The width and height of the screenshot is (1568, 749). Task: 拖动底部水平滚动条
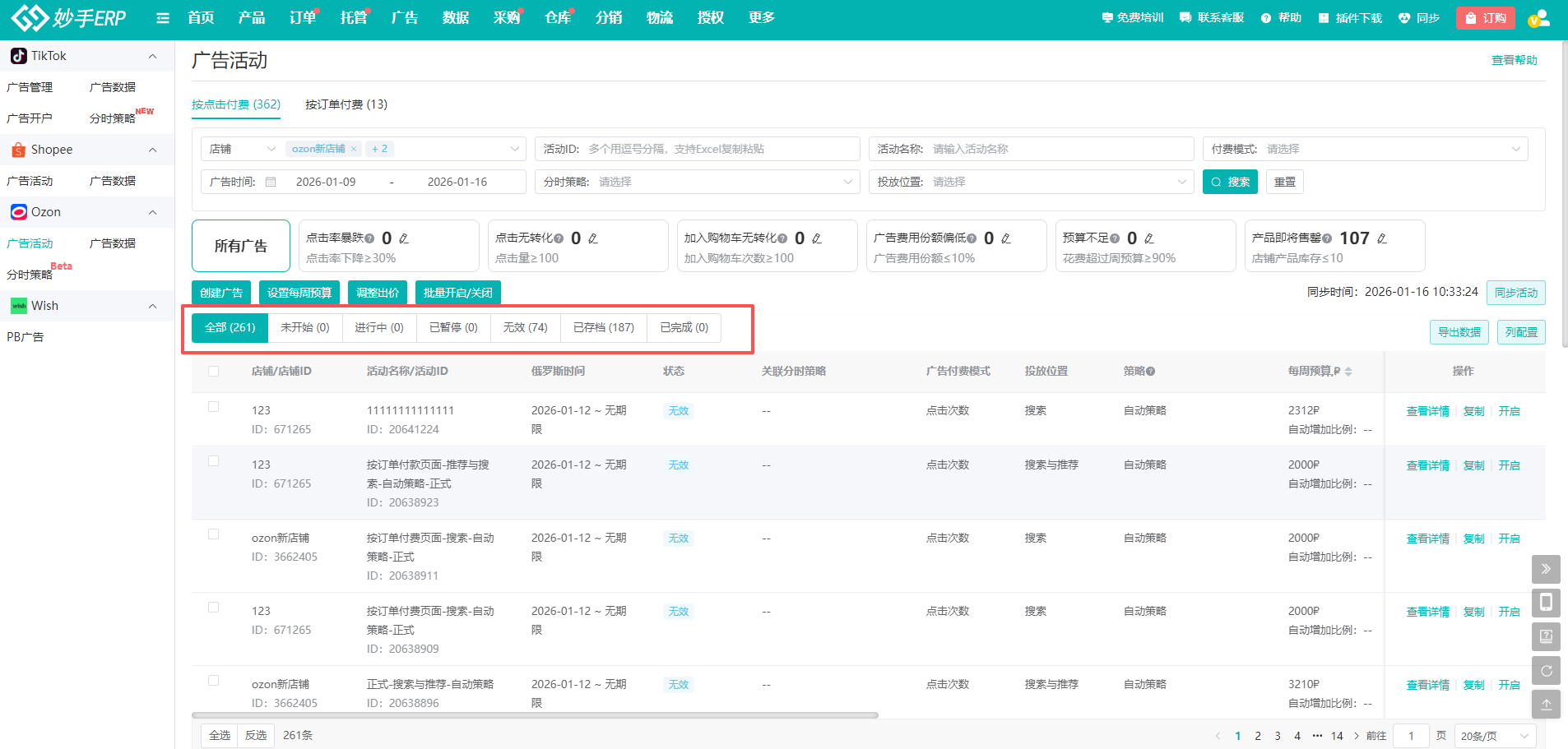[535, 716]
